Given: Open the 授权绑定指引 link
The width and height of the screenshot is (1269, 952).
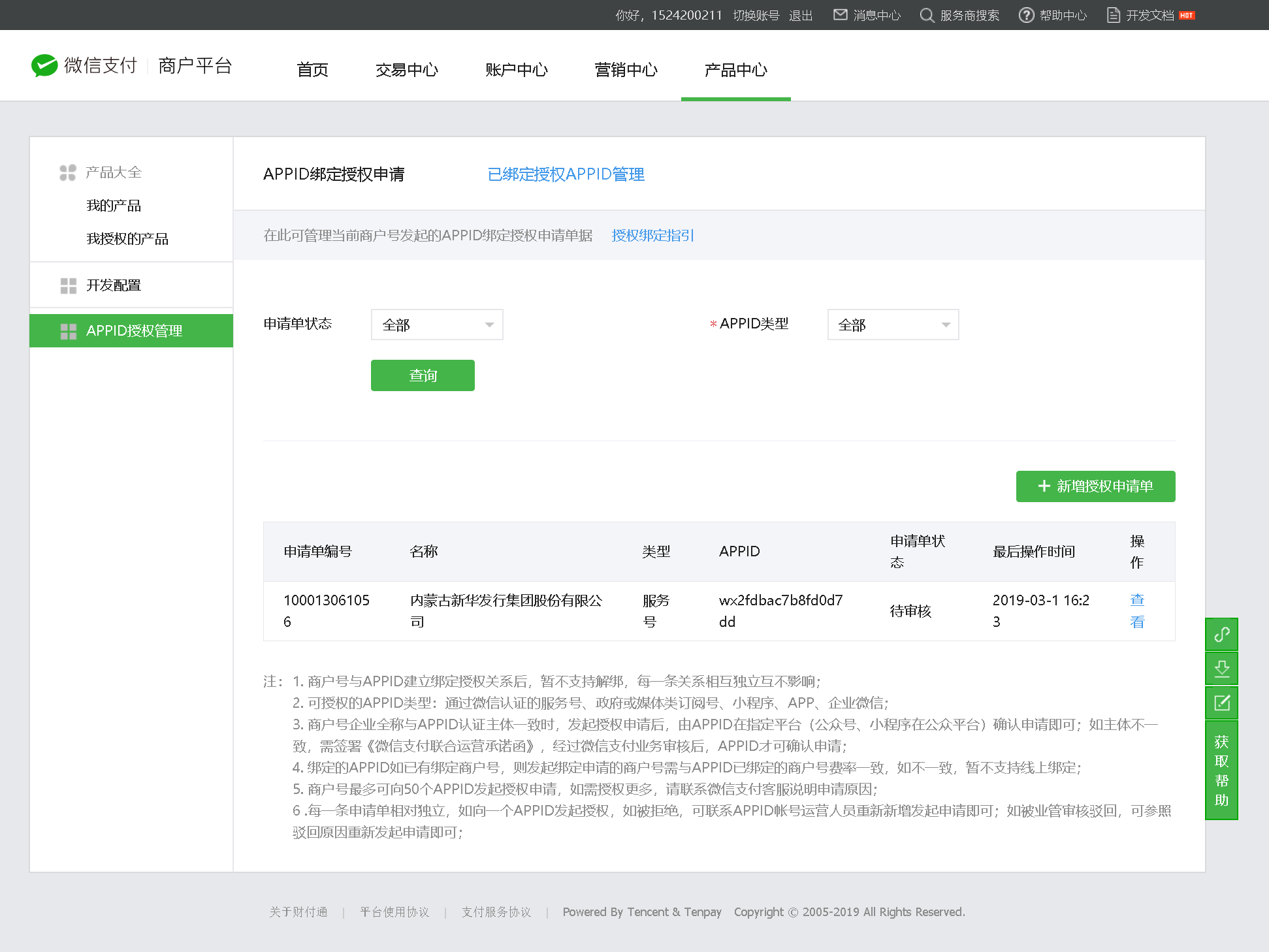Looking at the screenshot, I should (x=652, y=236).
